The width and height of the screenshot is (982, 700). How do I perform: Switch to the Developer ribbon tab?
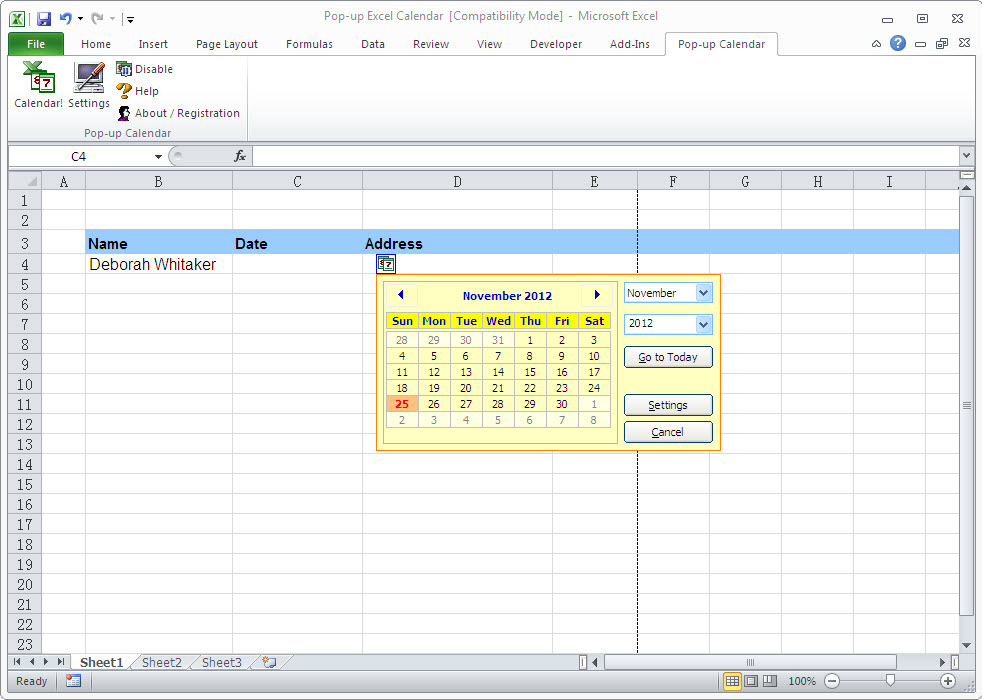tap(556, 44)
